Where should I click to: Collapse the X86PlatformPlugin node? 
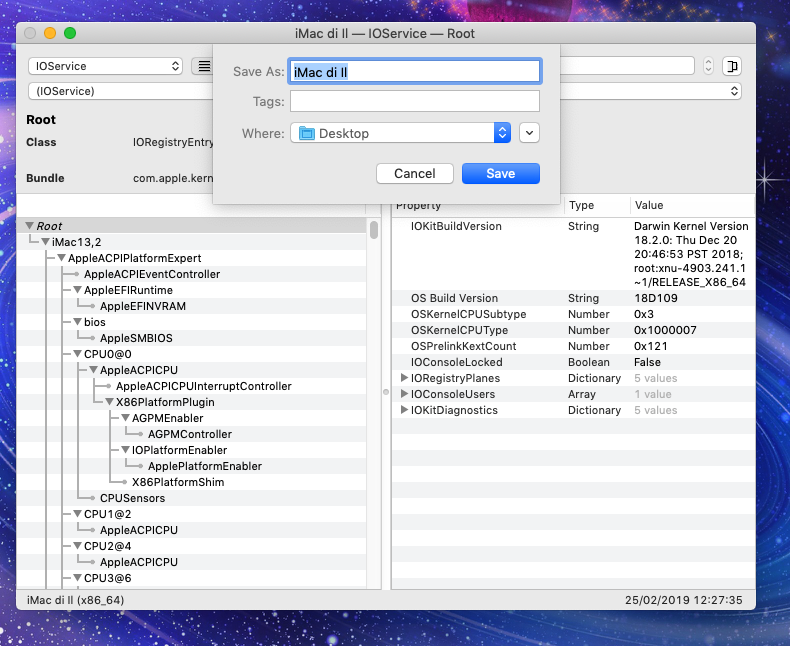109,402
